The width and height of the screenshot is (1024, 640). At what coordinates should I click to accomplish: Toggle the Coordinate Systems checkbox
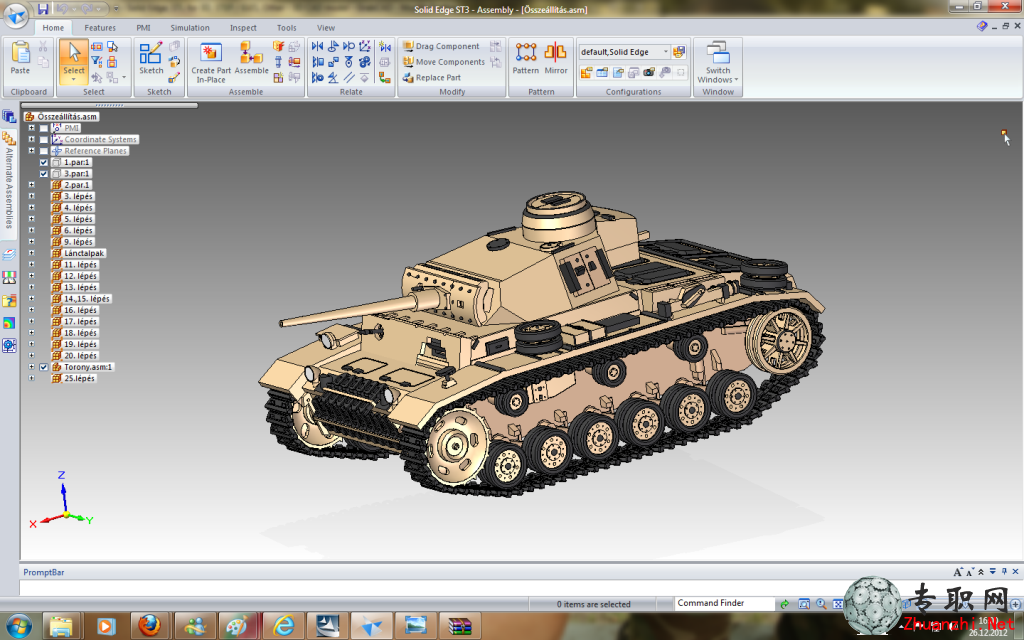[44, 140]
